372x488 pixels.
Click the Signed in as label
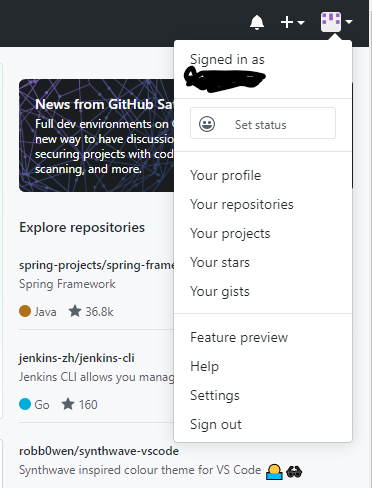coord(227,60)
